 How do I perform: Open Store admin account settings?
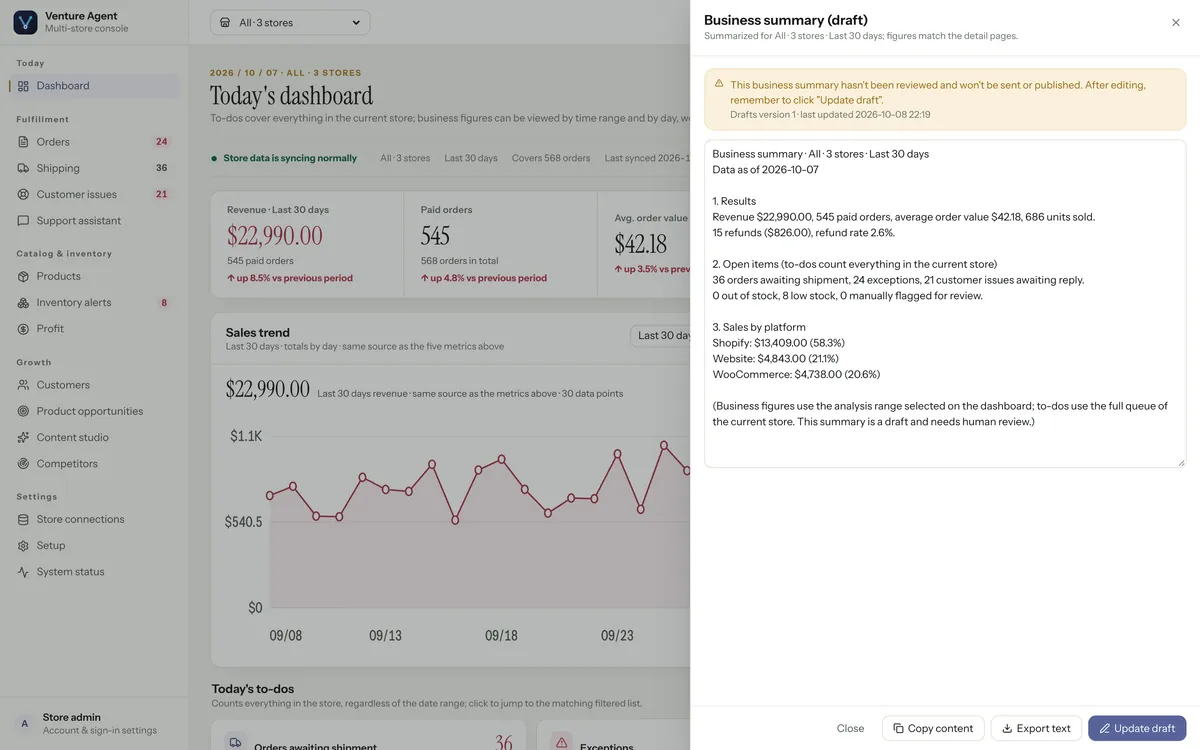point(94,723)
